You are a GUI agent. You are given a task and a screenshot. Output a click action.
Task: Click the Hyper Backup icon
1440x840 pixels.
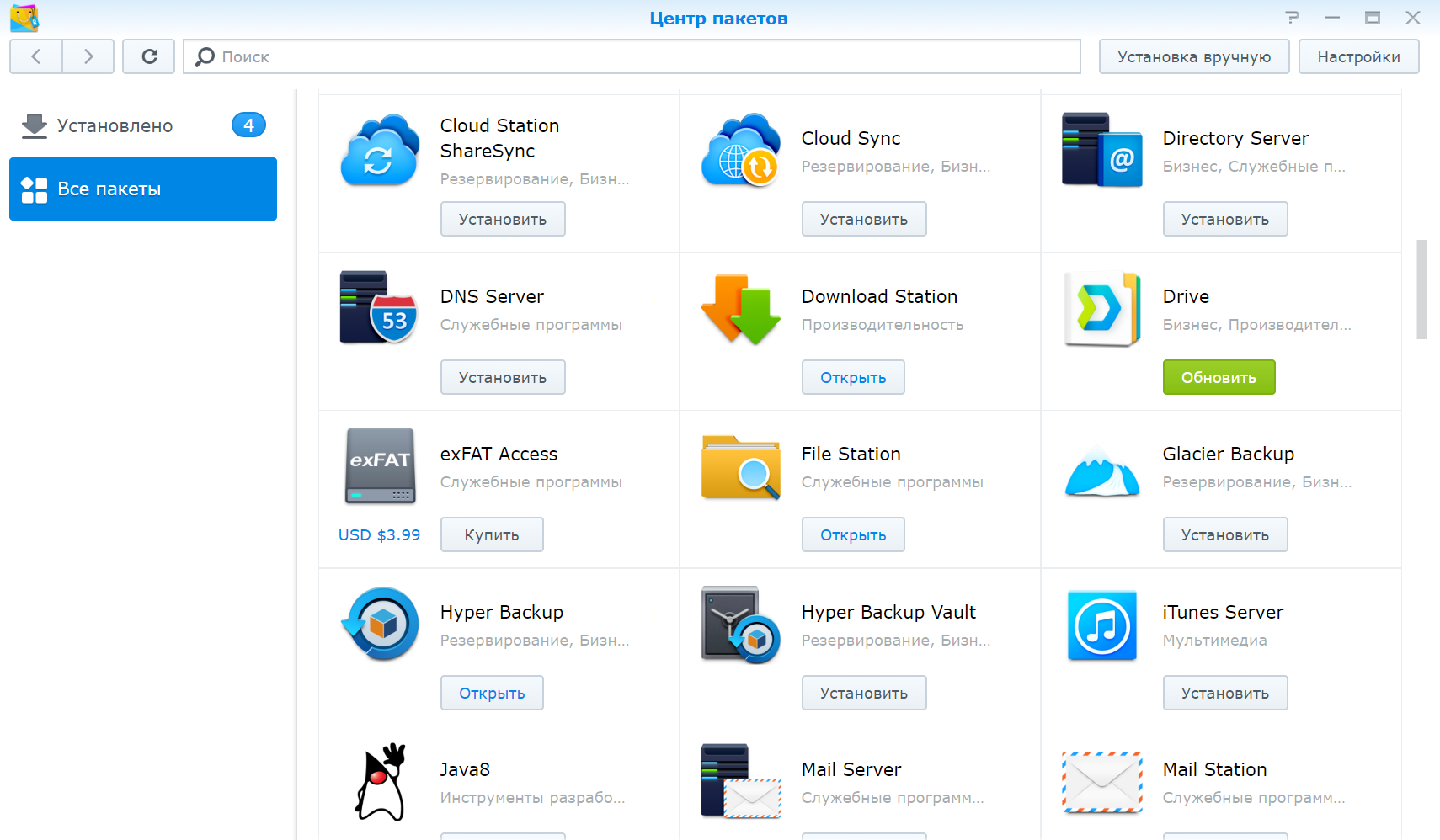click(x=380, y=624)
